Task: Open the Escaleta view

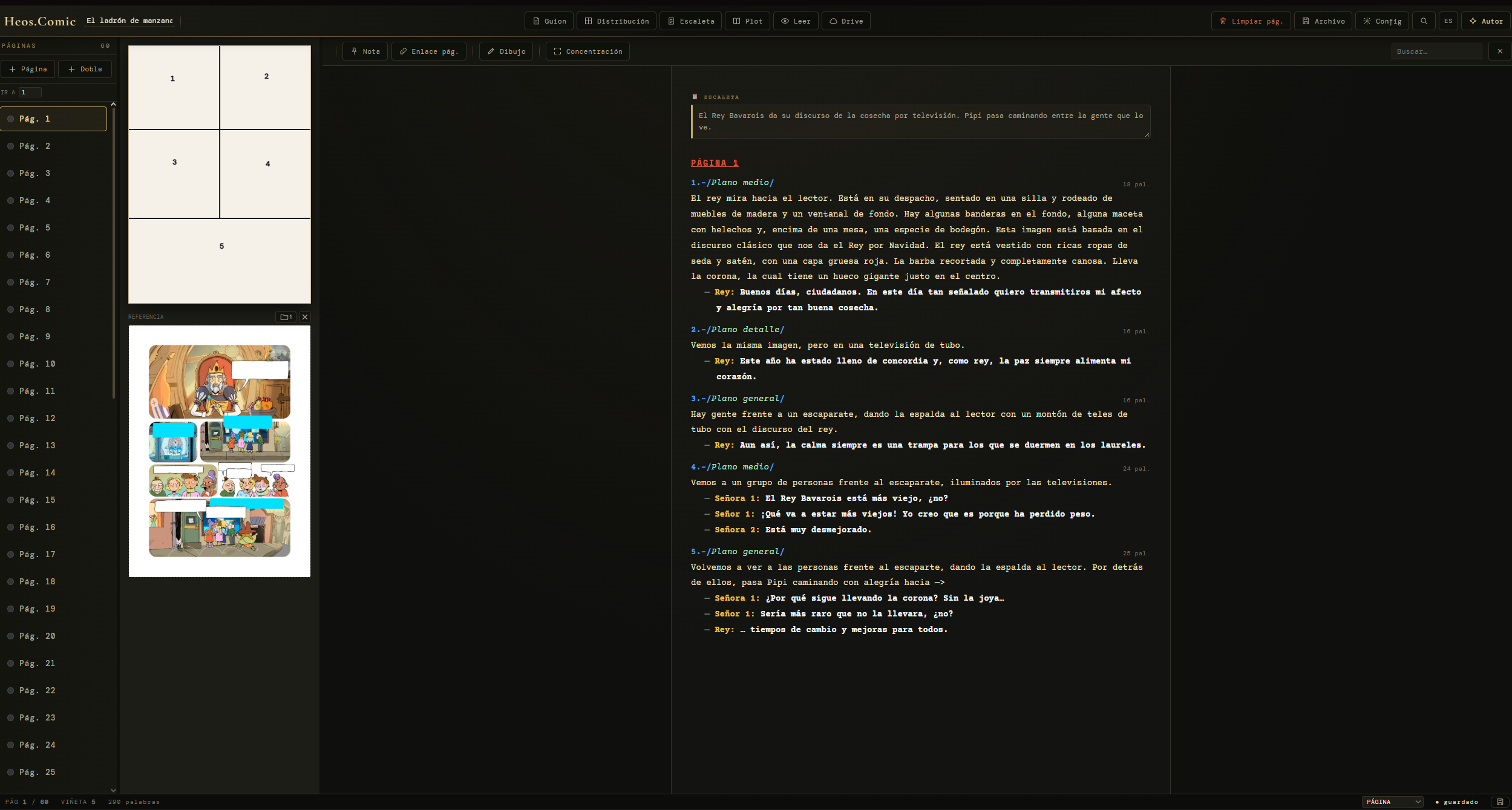Action: pyautogui.click(x=691, y=21)
